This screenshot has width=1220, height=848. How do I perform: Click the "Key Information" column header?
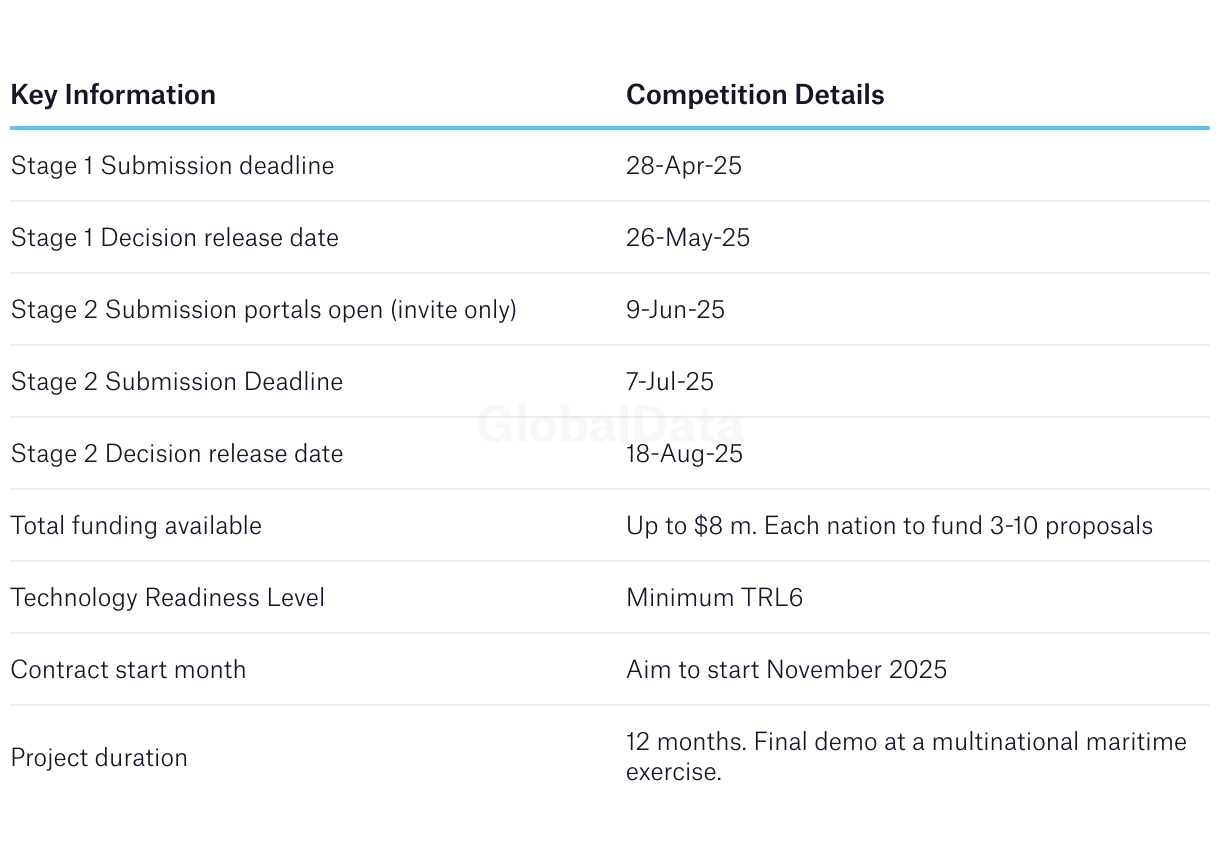tap(113, 95)
